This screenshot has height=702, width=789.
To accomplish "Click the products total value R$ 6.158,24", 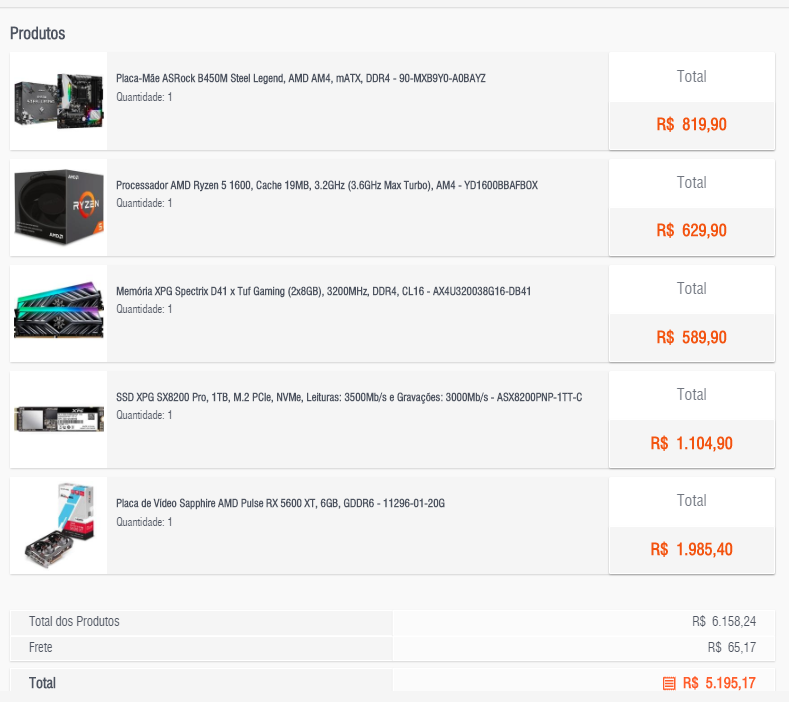I will click(724, 621).
